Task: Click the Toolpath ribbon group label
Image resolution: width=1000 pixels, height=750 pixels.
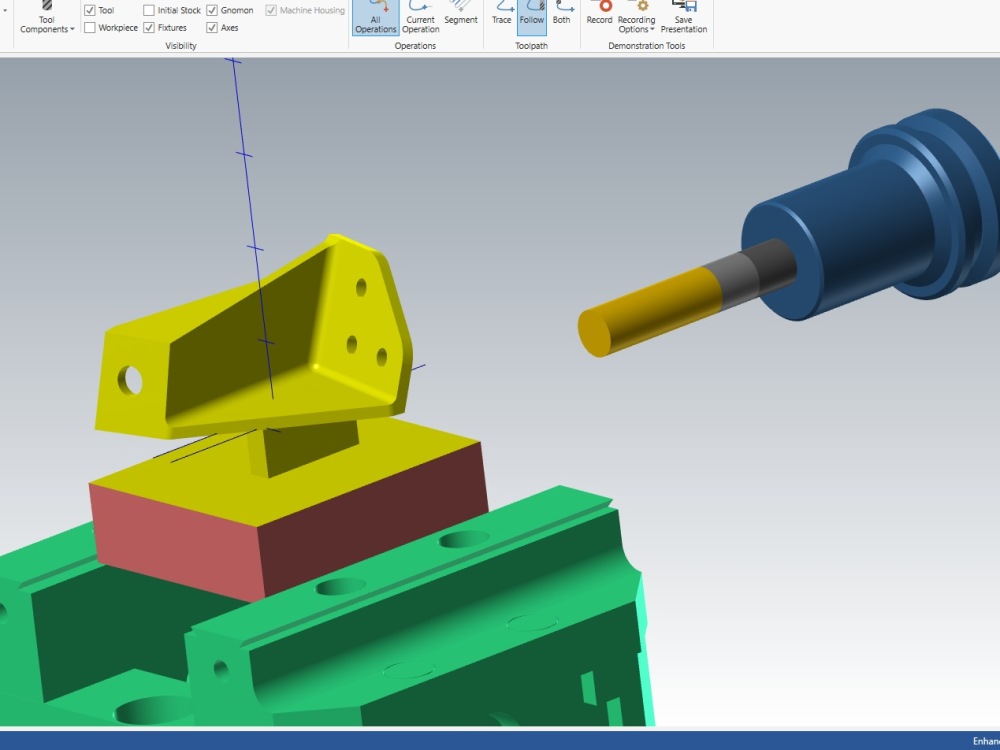Action: pyautogui.click(x=531, y=45)
